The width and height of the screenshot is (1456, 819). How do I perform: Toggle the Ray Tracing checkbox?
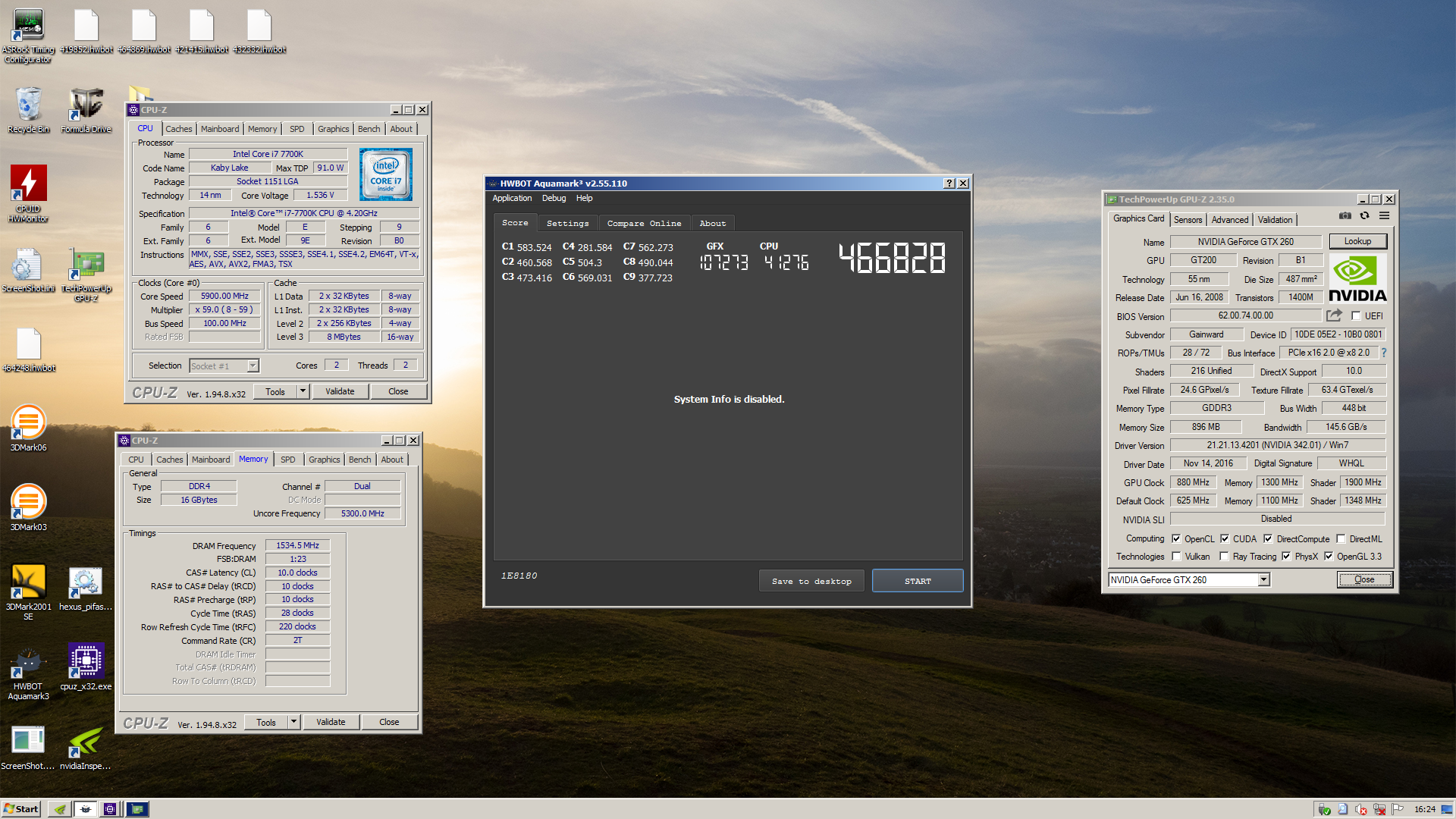tap(1224, 557)
